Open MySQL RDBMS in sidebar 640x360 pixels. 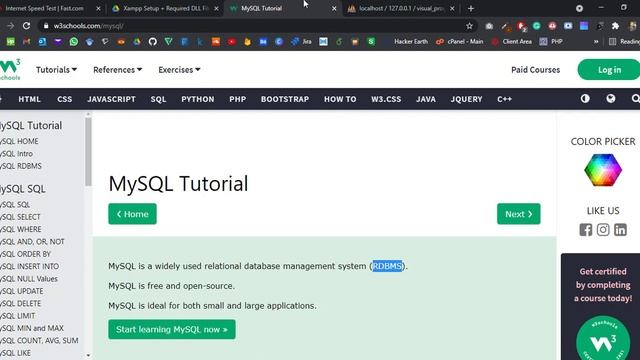(x=21, y=166)
